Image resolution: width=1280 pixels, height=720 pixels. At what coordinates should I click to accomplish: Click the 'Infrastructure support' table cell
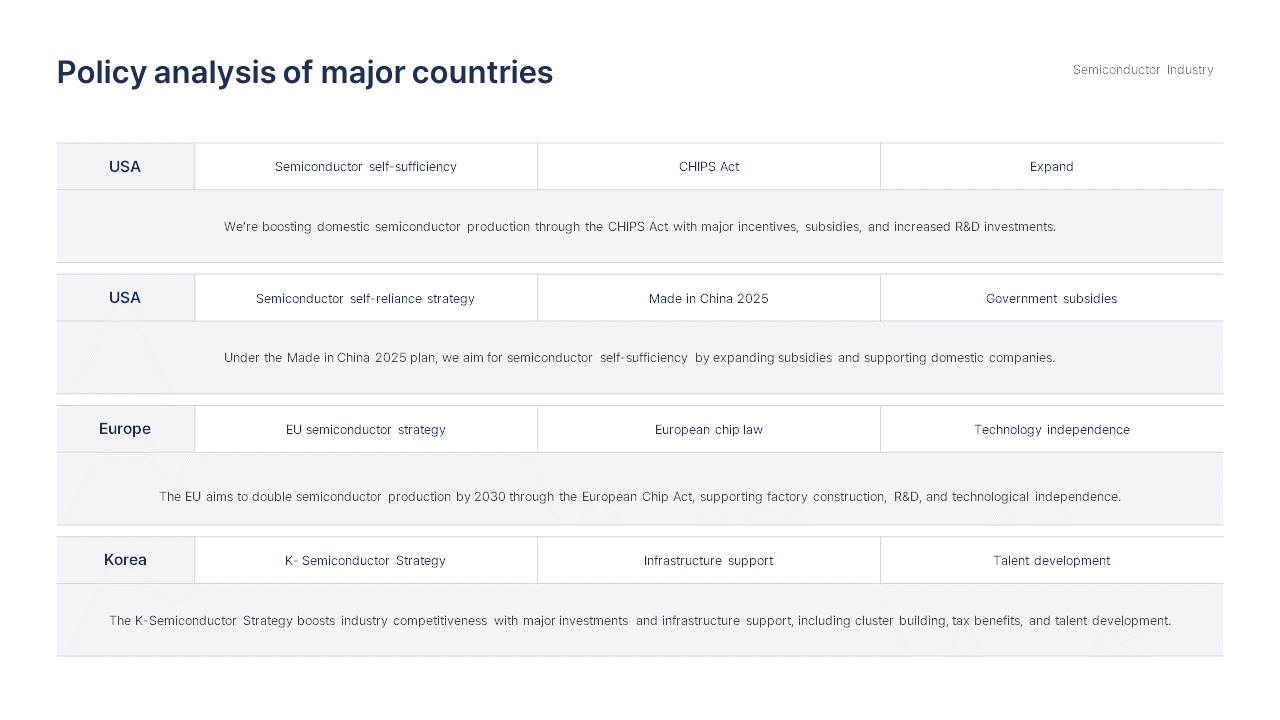click(708, 561)
